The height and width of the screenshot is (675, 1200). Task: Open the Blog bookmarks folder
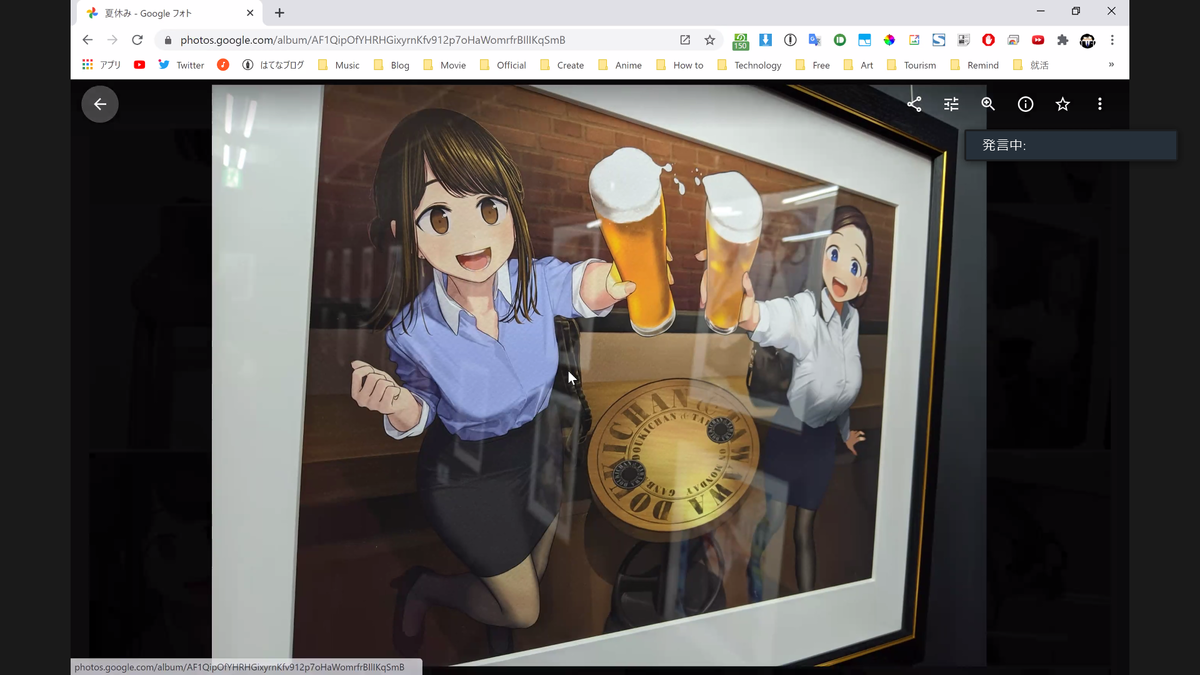tap(391, 65)
